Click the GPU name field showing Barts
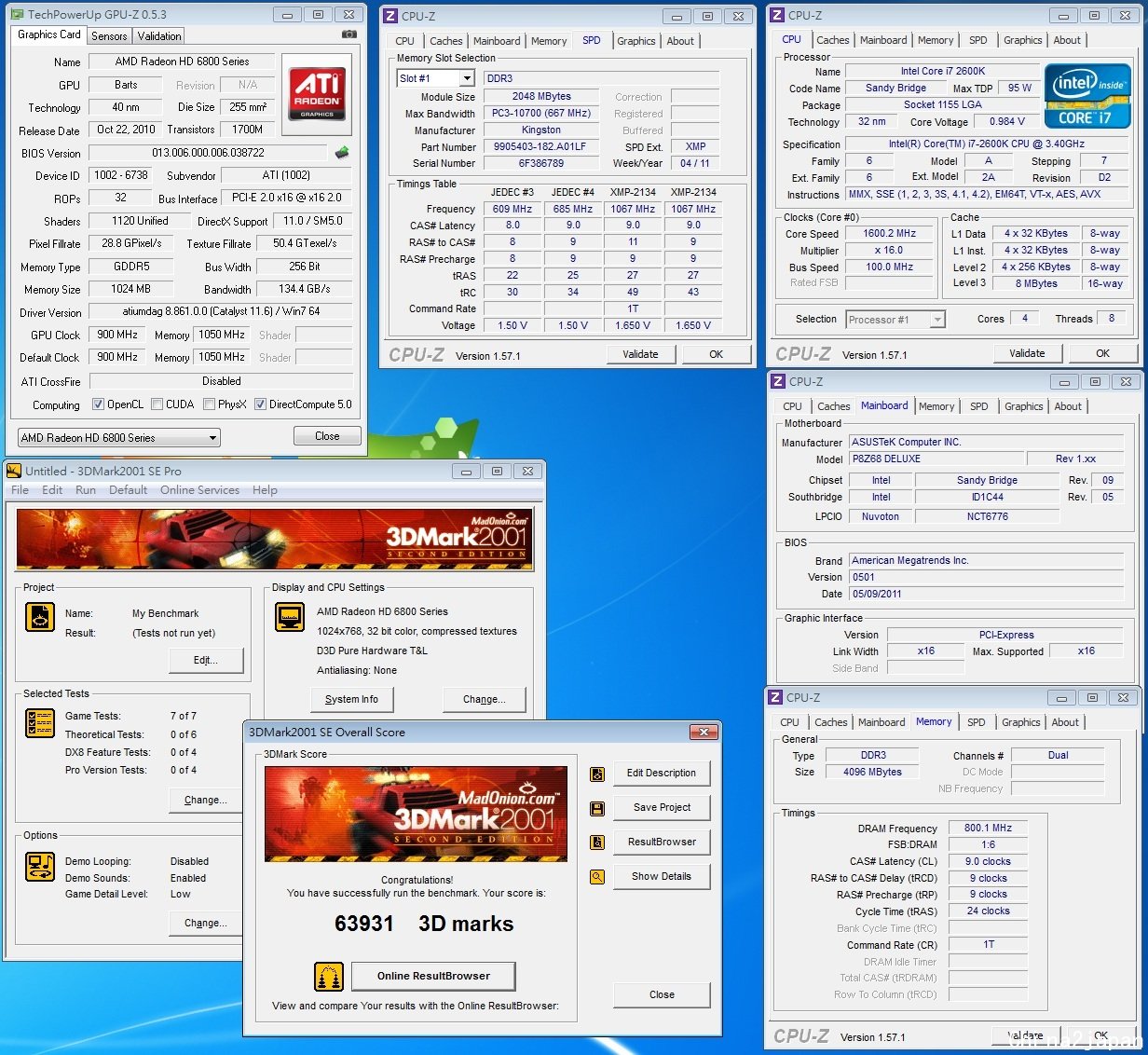The height and width of the screenshot is (1055, 1148). tap(126, 85)
